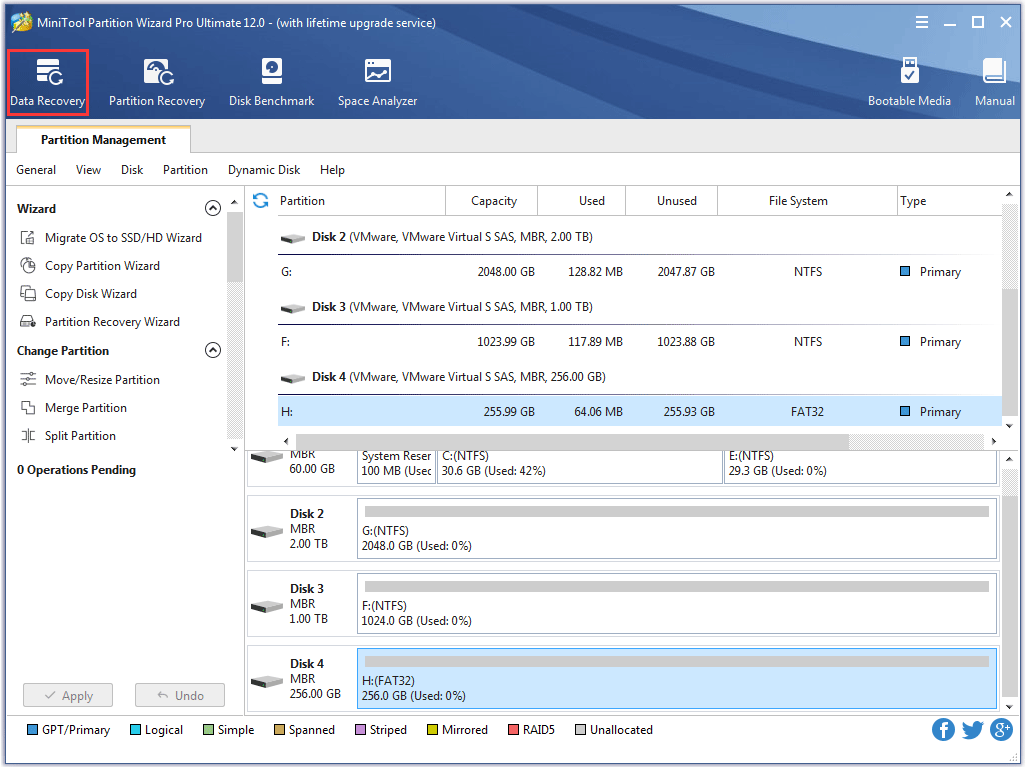Launch Partition Recovery from the toolbar
Screen dimensions: 1026x767
[157, 81]
